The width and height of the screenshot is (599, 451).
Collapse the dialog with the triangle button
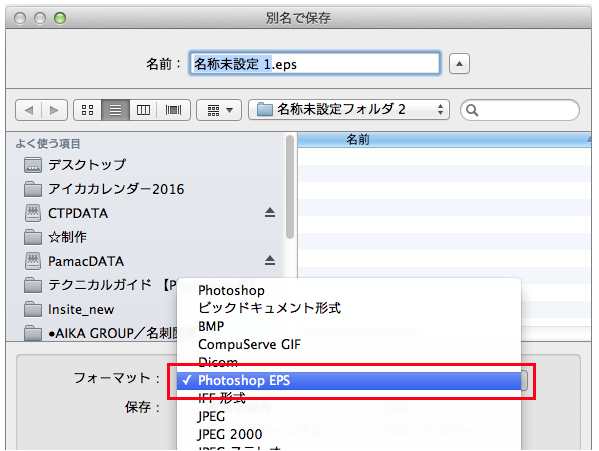coord(459,63)
